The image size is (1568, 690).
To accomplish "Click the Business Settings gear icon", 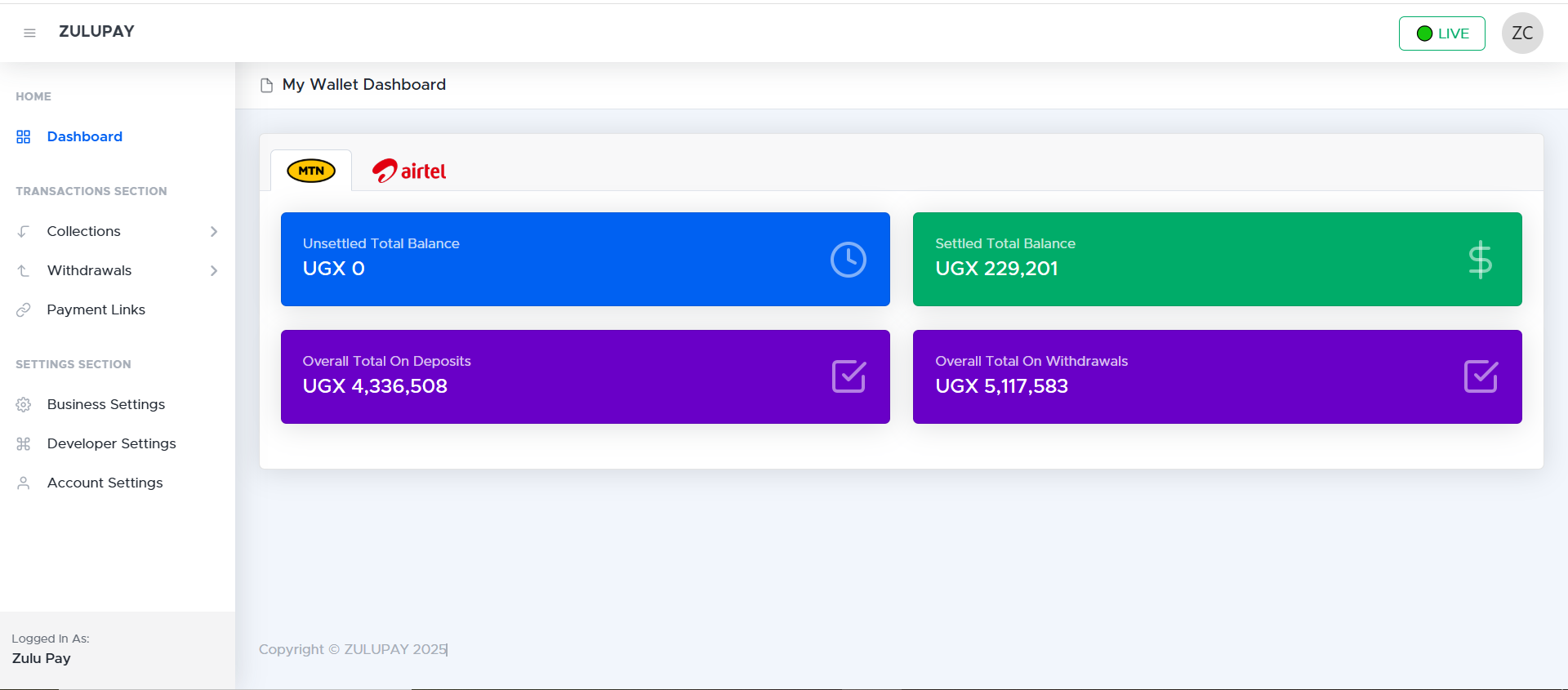I will coord(24,404).
